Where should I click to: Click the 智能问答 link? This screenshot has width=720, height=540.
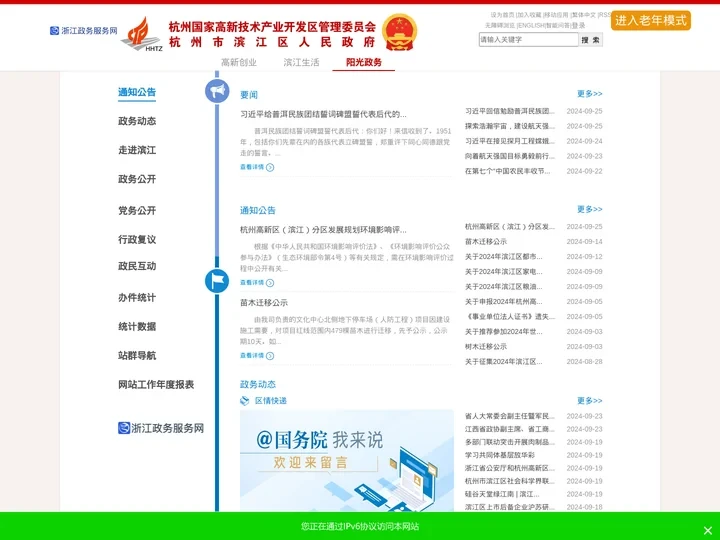point(557,25)
